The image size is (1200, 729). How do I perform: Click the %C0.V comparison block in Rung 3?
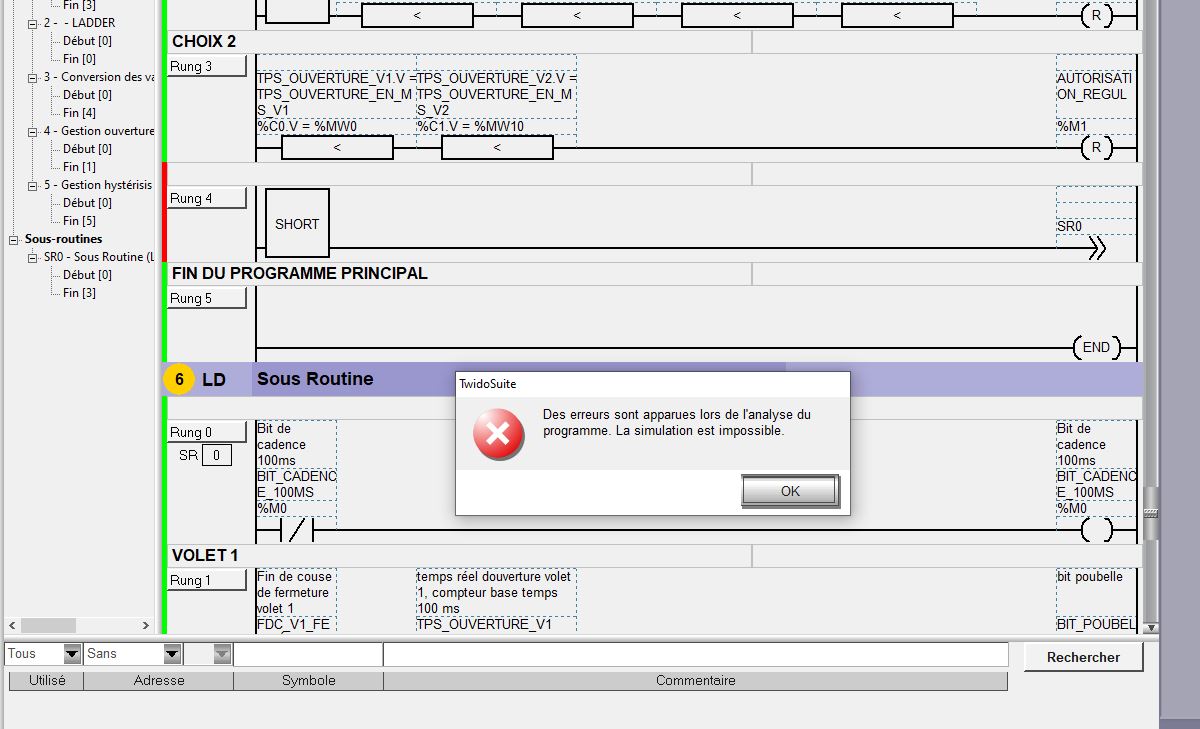click(337, 148)
